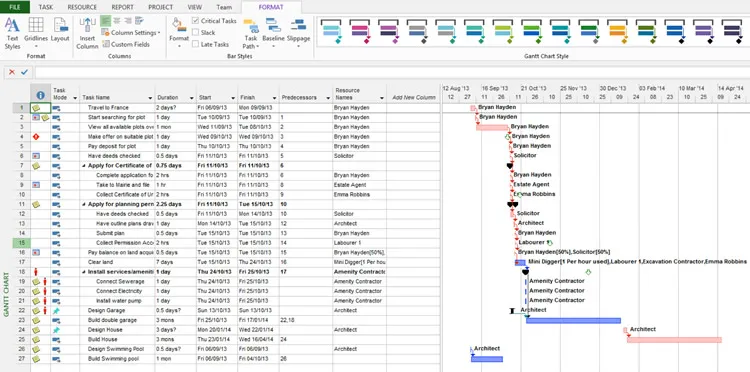Enable the Late Tasks checkbox
This screenshot has width=750, height=372.
196,44
